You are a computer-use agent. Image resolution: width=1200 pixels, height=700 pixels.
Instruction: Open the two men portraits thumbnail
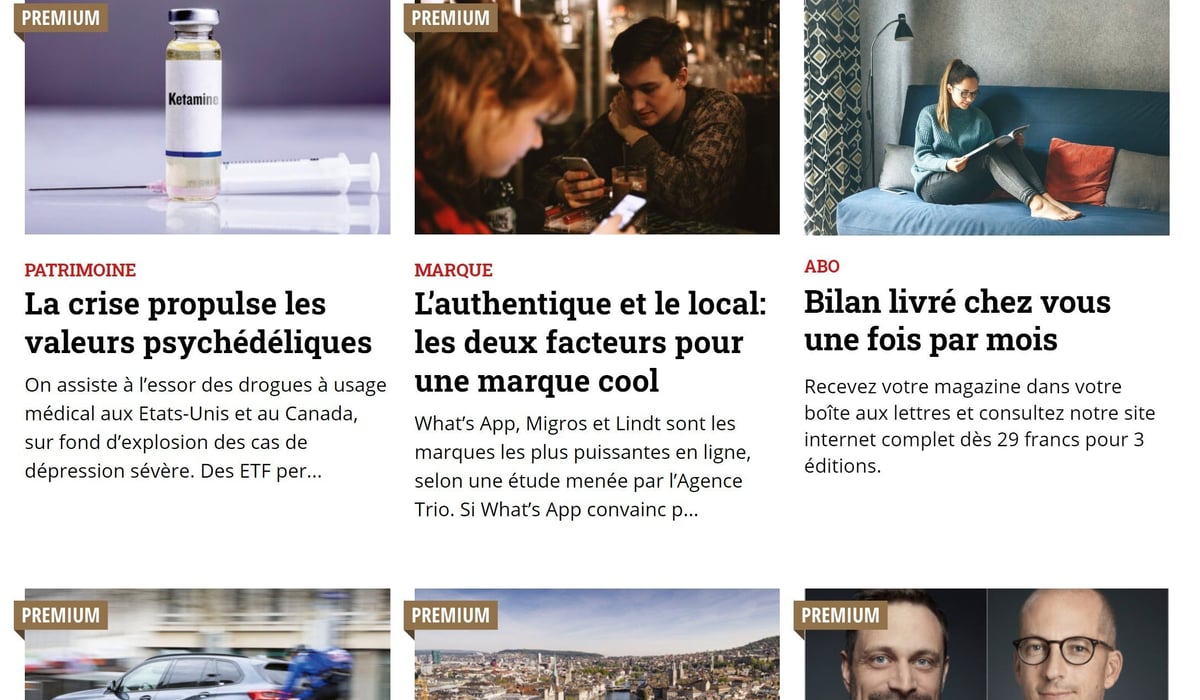(987, 644)
